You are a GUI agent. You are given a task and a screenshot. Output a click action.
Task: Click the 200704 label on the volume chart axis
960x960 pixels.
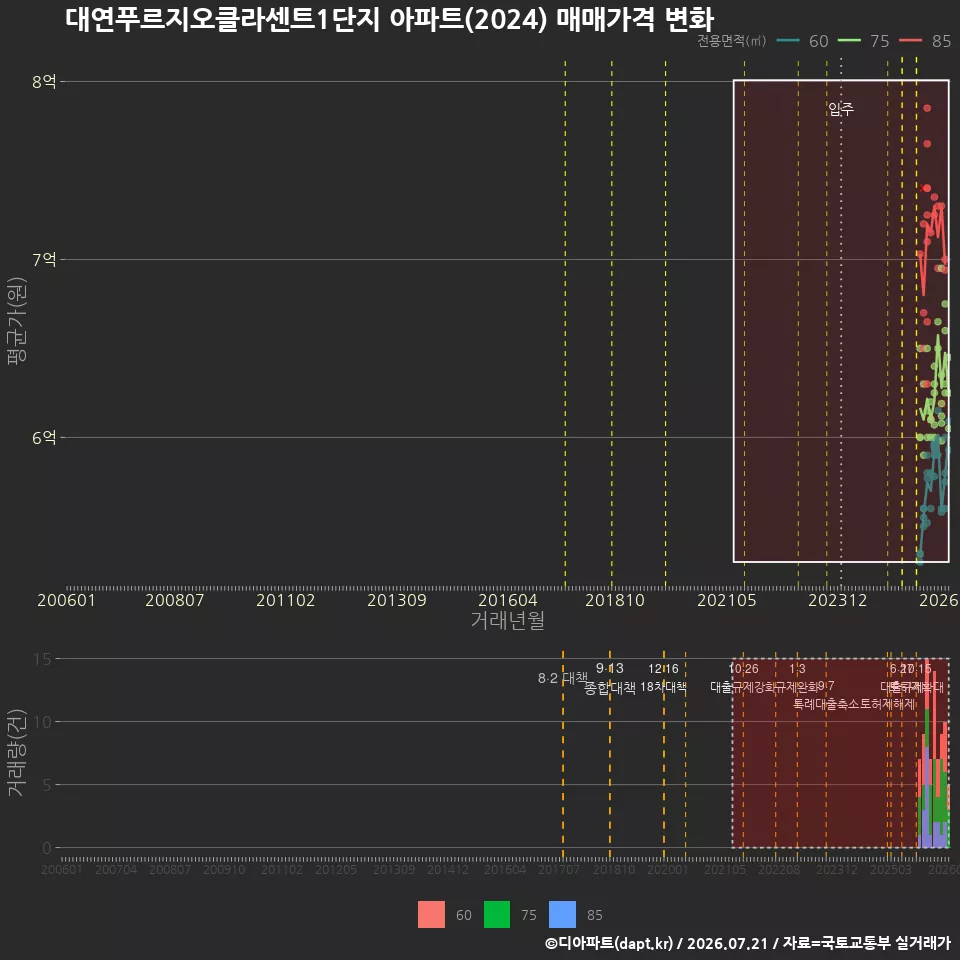click(116, 869)
